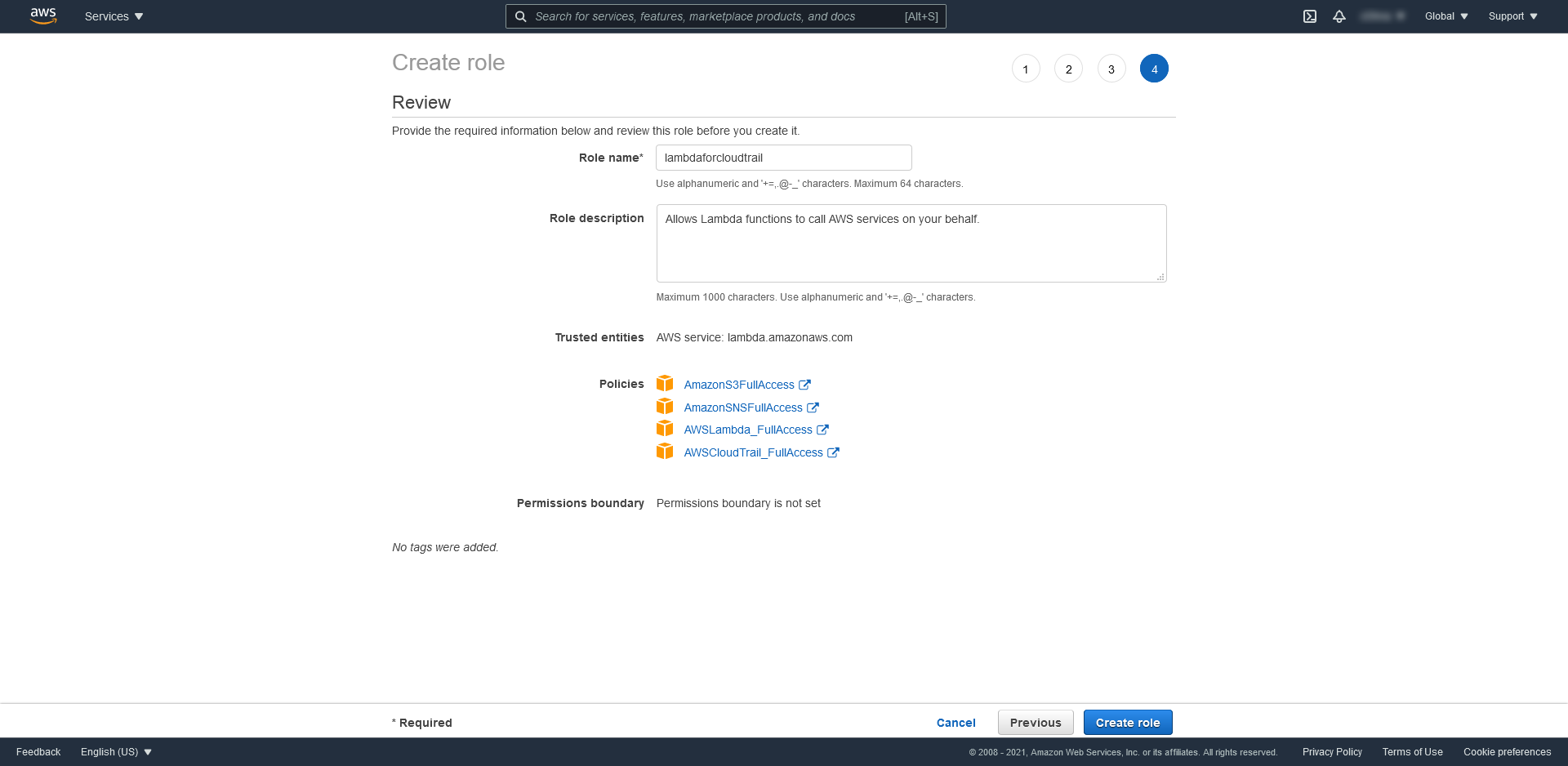The image size is (1568, 766).
Task: Grab the Role description resize handle
Action: pyautogui.click(x=1160, y=277)
